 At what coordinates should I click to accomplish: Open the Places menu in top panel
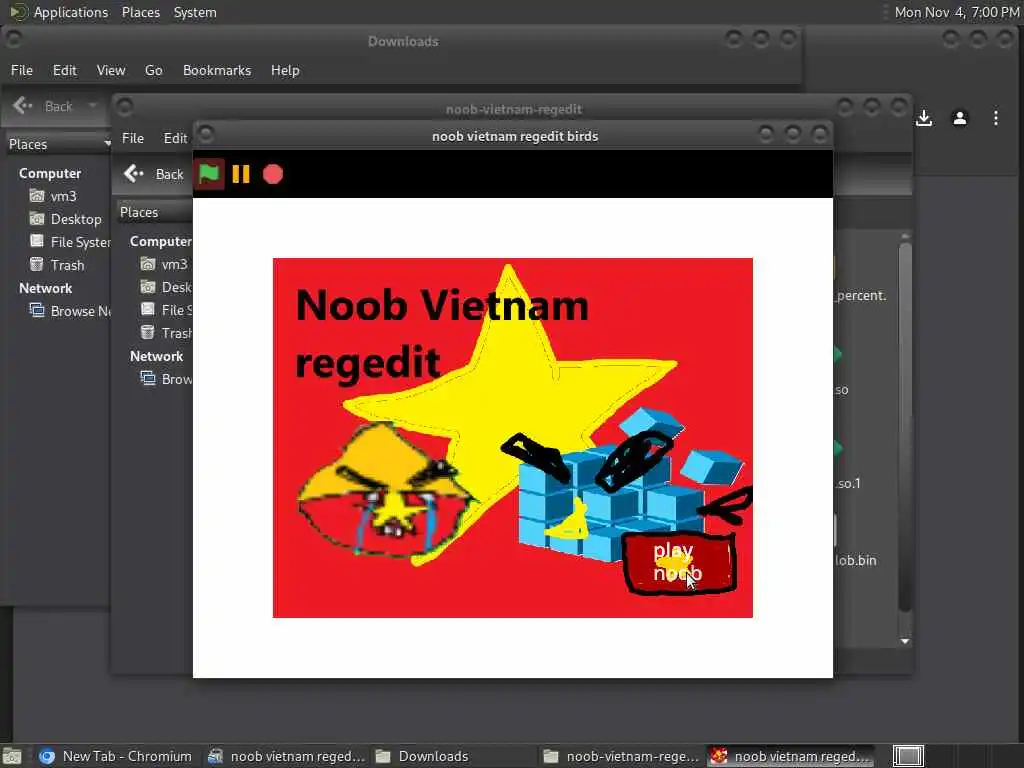pos(141,12)
